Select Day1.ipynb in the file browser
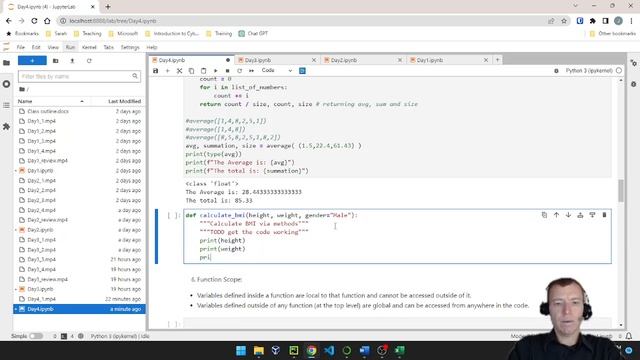This screenshot has width=640, height=360. tap(79, 171)
